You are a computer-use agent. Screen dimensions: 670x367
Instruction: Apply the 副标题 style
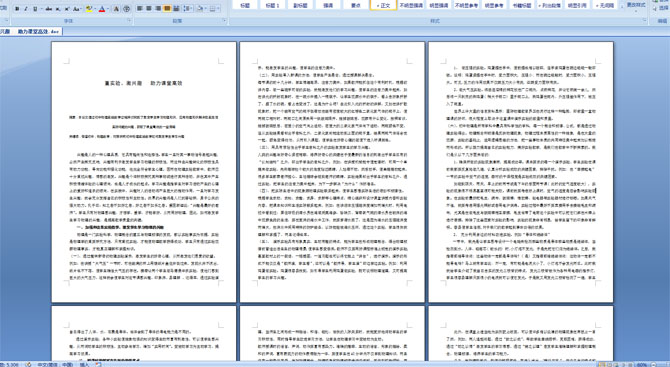click(300, 5)
